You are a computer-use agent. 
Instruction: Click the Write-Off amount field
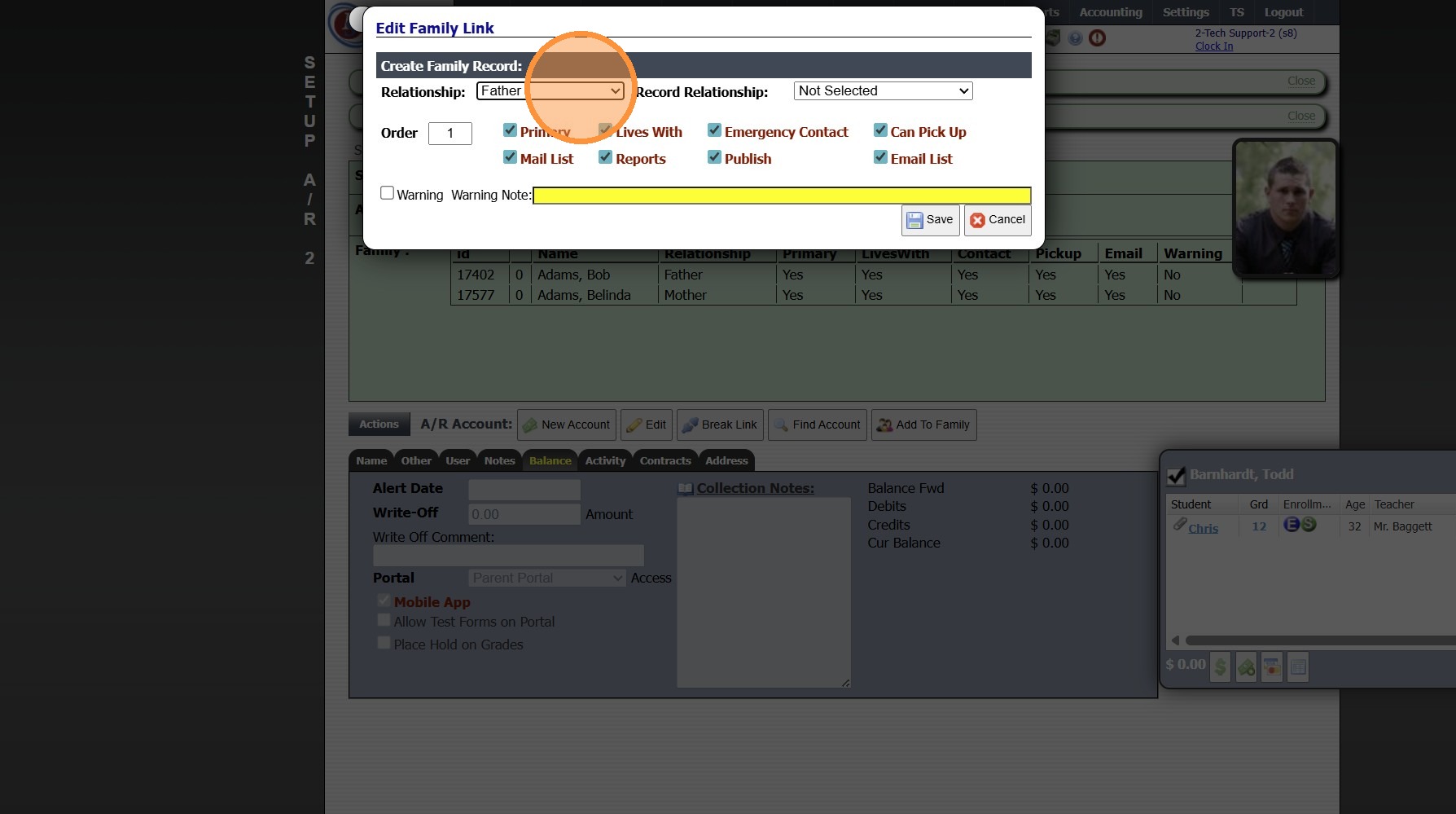pos(524,514)
